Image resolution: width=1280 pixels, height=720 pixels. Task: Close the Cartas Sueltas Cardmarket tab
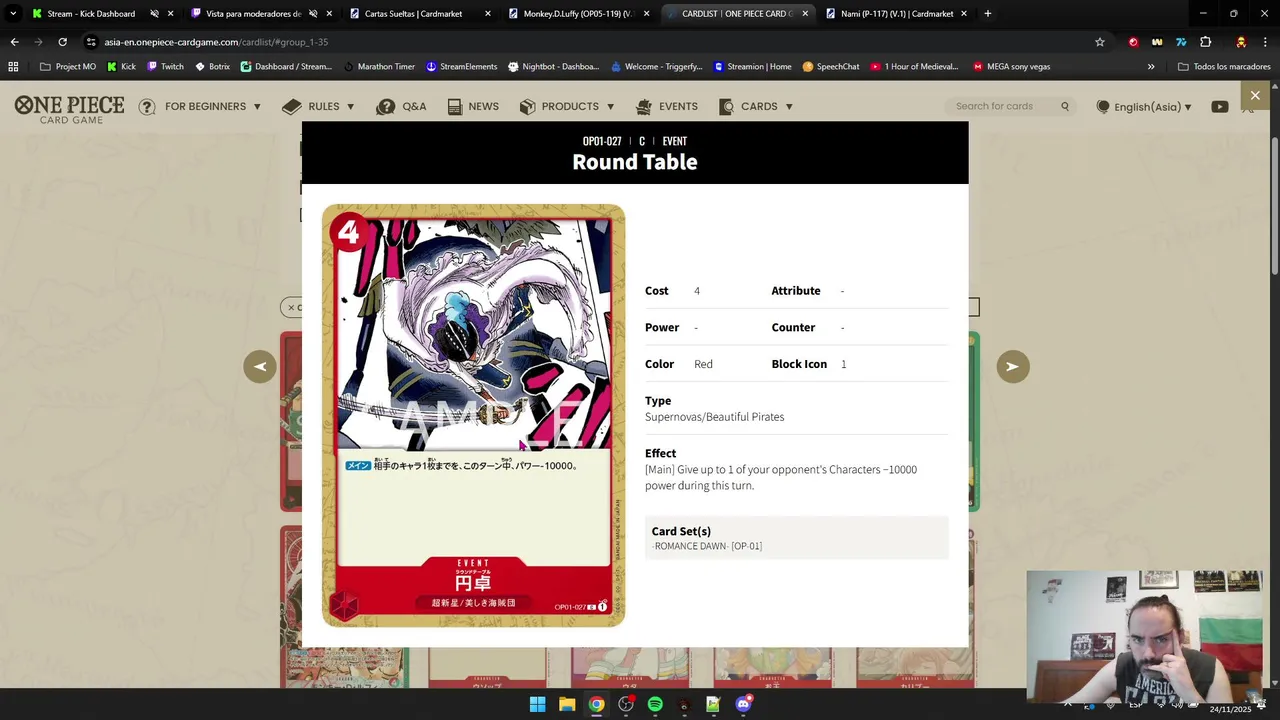[x=488, y=14]
